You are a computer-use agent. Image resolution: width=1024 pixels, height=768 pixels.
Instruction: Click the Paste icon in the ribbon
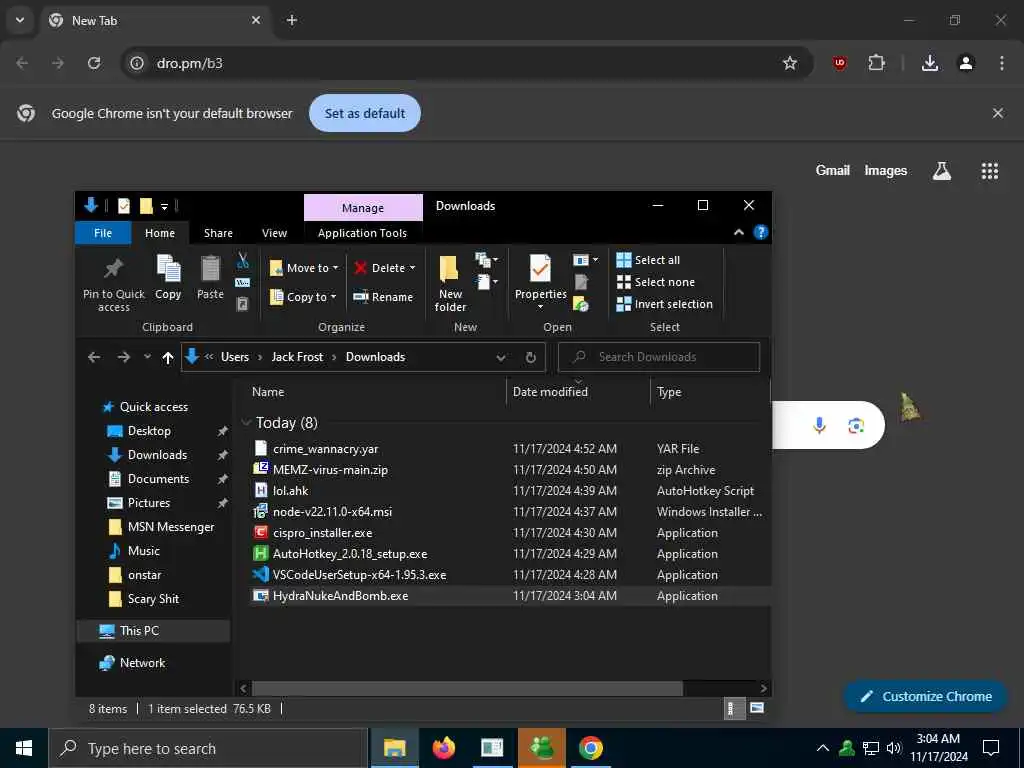tap(210, 268)
